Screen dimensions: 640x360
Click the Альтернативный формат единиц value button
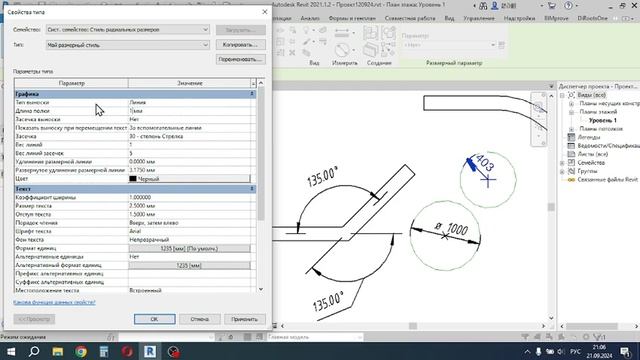click(x=189, y=266)
